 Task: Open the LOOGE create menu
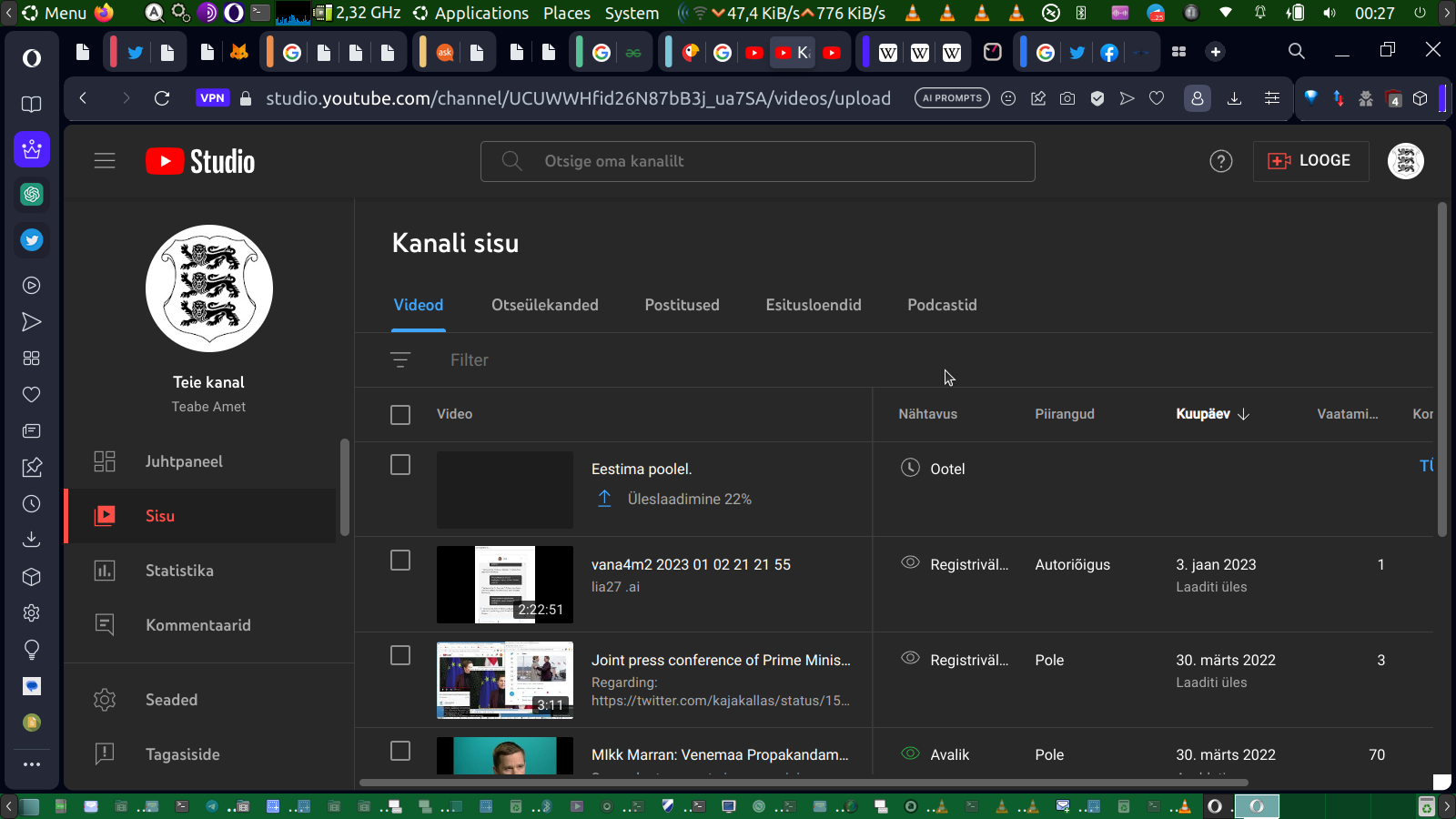point(1310,161)
